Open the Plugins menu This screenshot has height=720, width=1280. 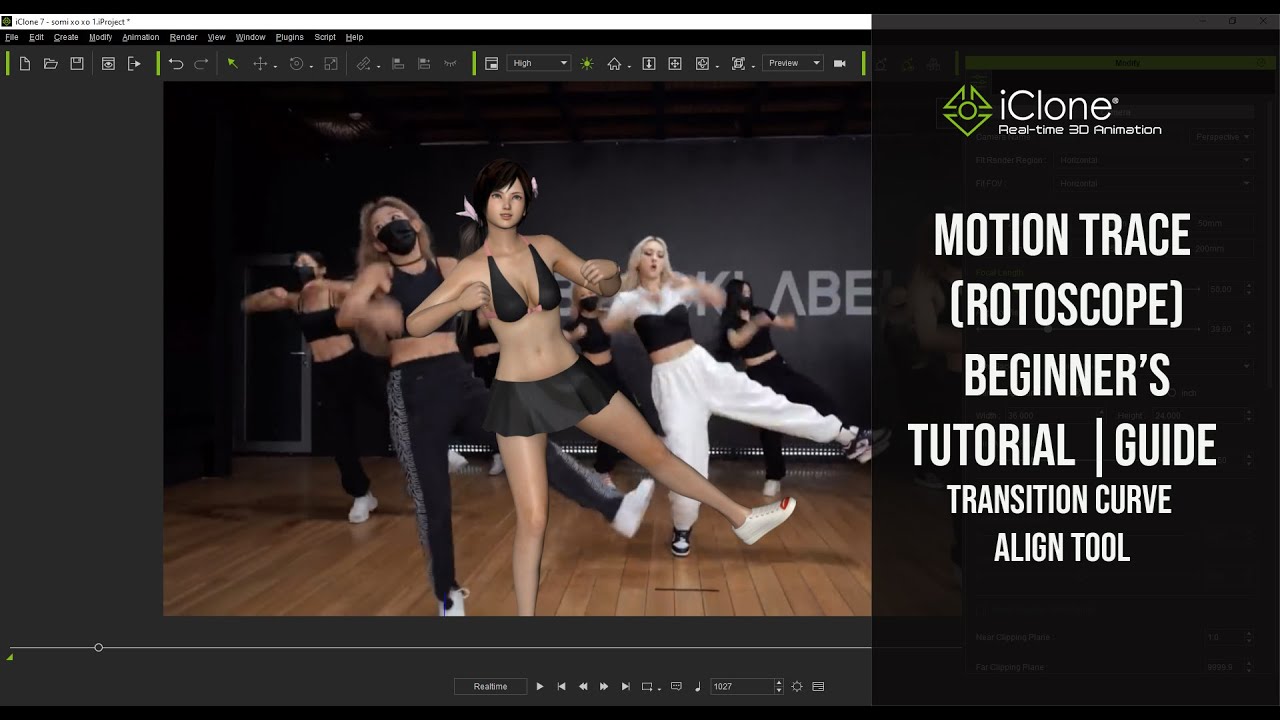point(290,37)
